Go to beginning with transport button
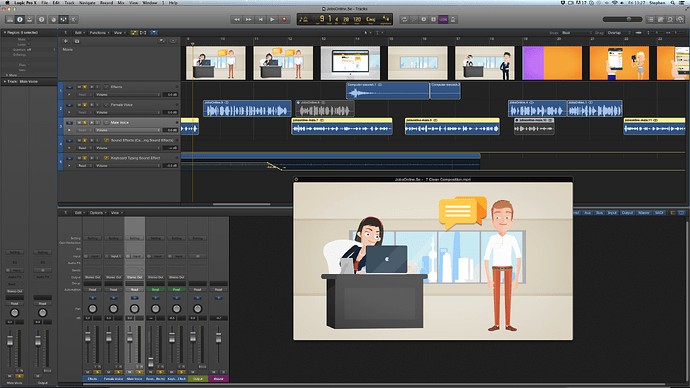 click(261, 19)
